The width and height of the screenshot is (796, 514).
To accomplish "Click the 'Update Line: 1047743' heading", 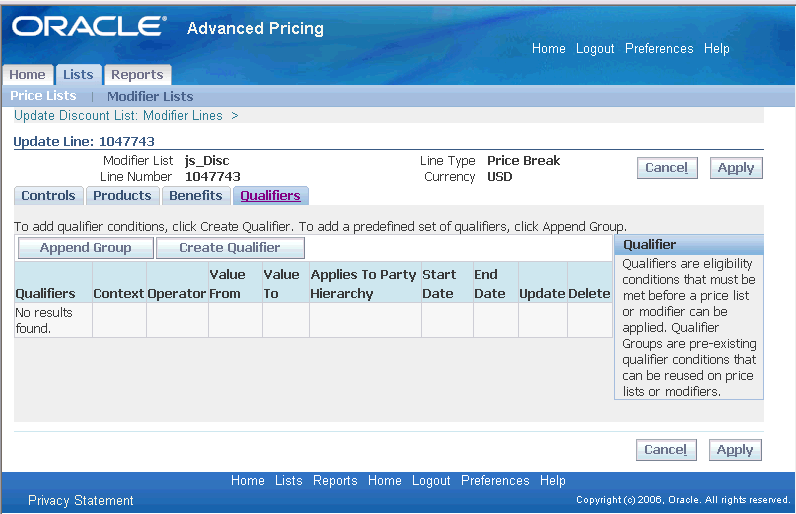I will [84, 142].
